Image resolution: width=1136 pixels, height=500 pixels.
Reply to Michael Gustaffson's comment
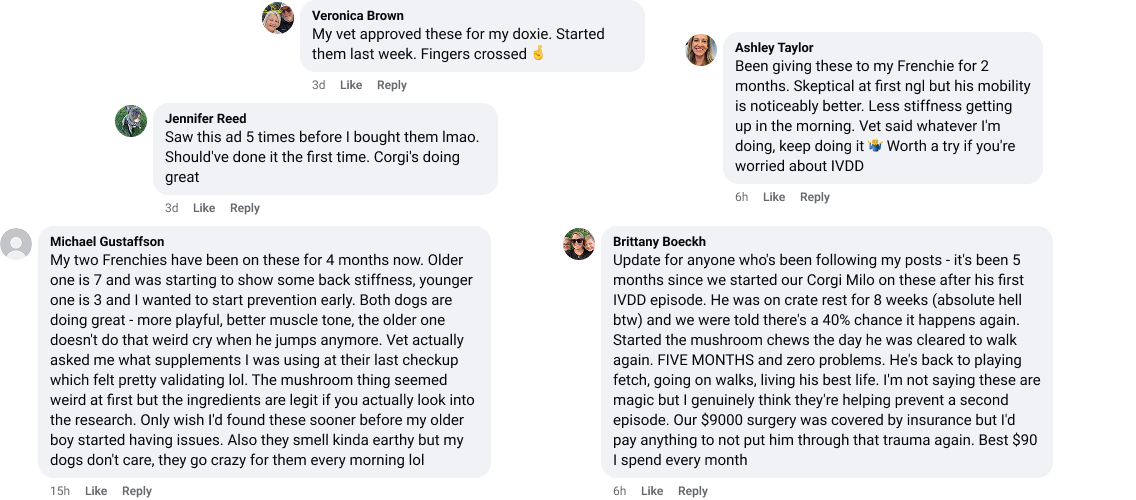pyautogui.click(x=136, y=491)
